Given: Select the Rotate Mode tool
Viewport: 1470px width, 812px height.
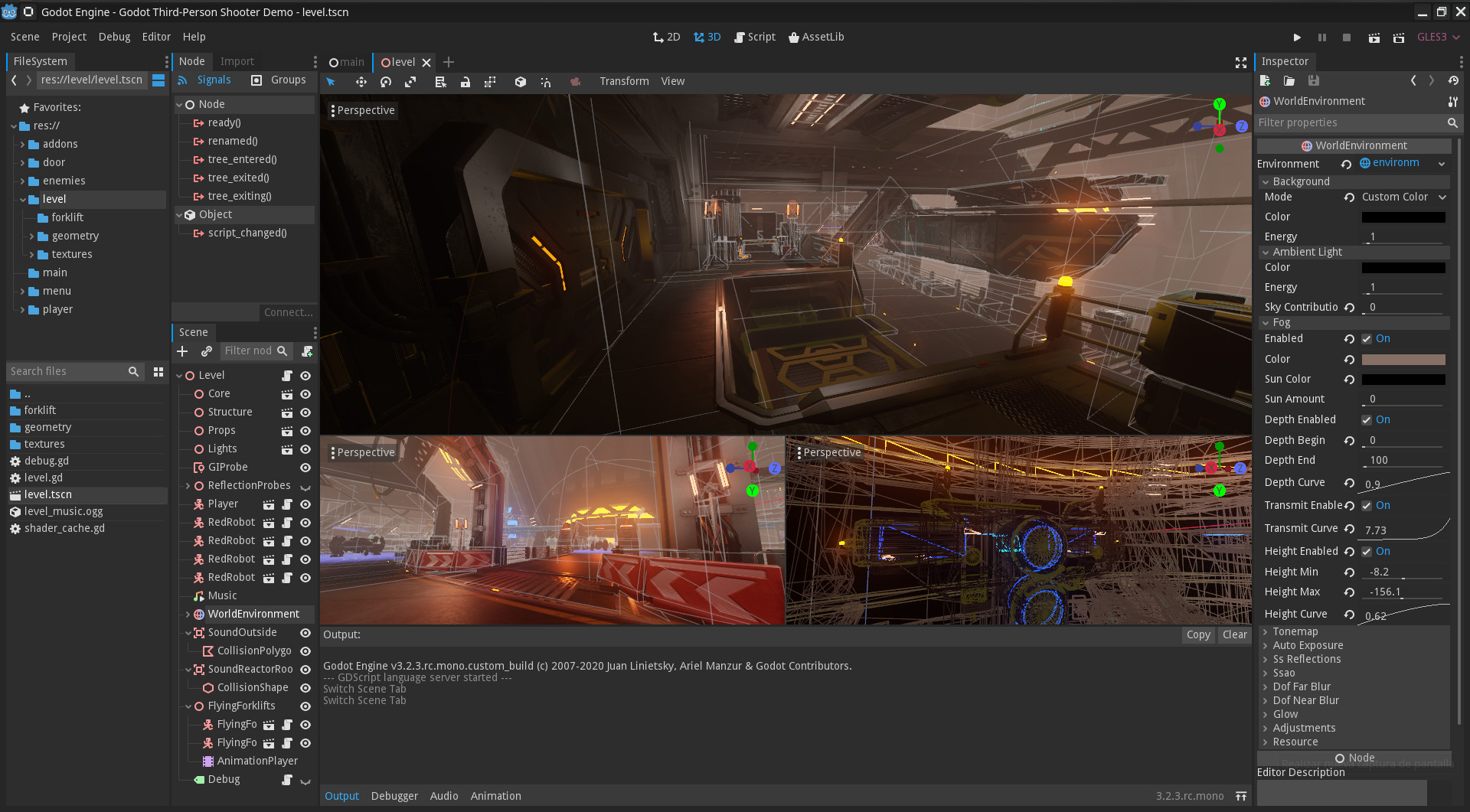Looking at the screenshot, I should (x=386, y=81).
